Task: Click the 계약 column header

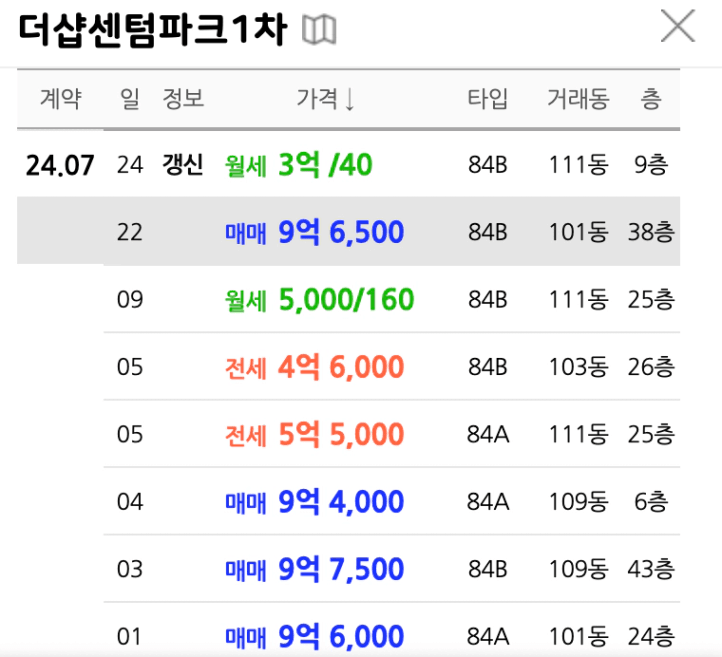Action: [61, 99]
